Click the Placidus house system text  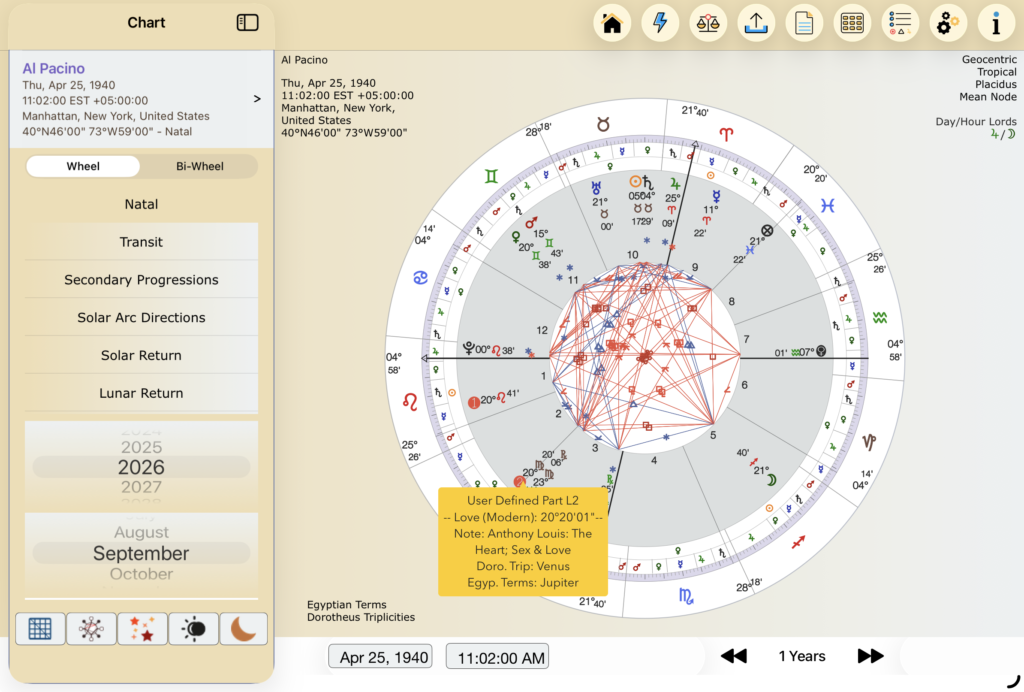pos(995,84)
